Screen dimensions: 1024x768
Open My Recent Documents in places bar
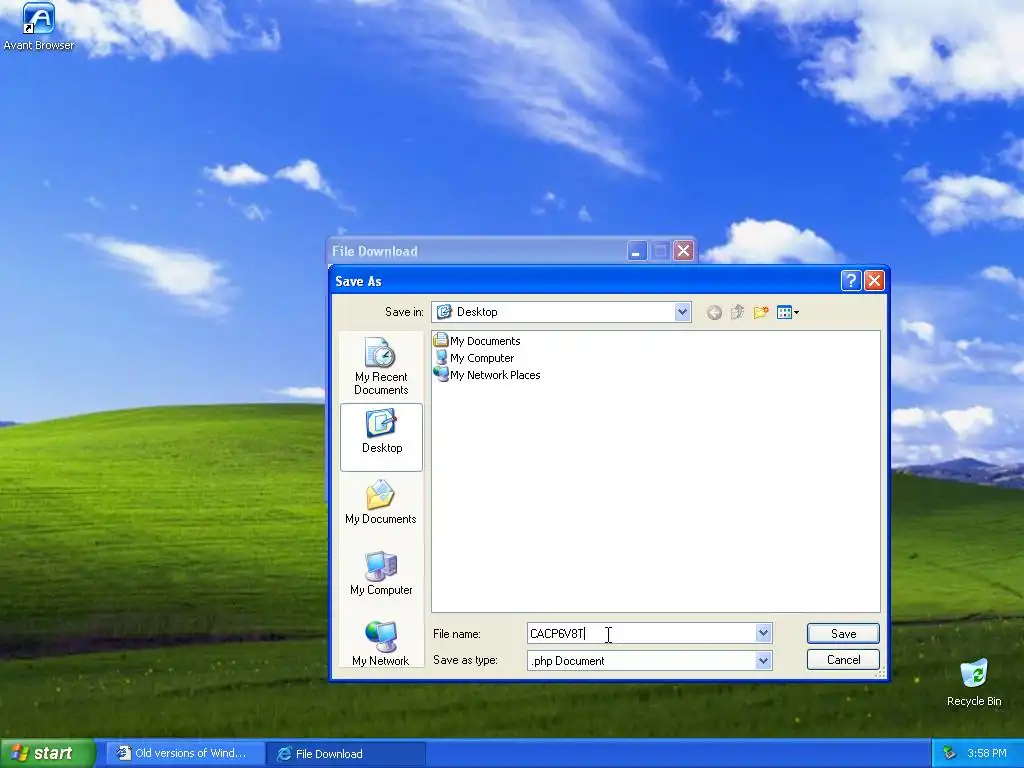click(381, 366)
